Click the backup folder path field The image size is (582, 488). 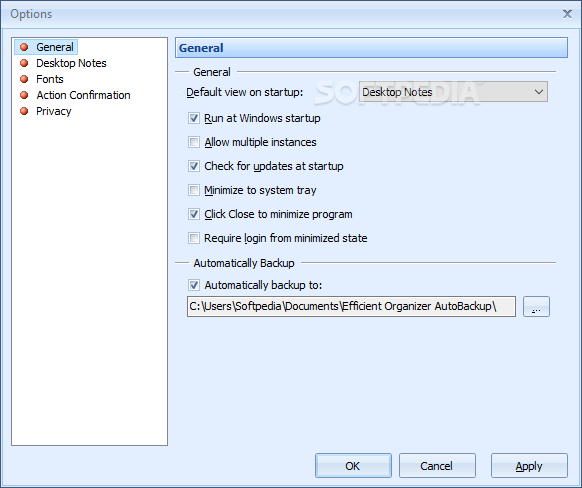click(351, 306)
